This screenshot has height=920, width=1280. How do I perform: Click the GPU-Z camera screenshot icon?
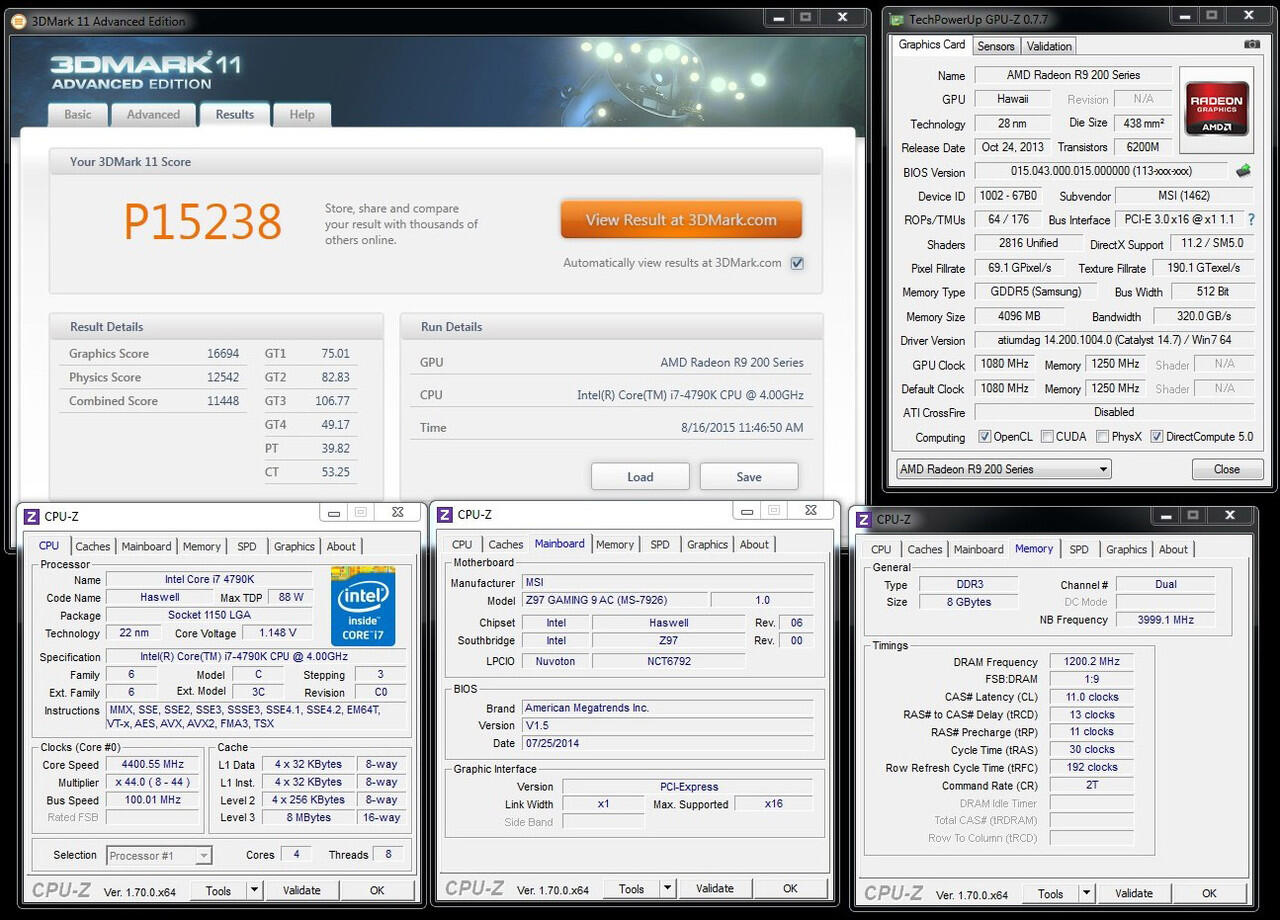[x=1252, y=45]
